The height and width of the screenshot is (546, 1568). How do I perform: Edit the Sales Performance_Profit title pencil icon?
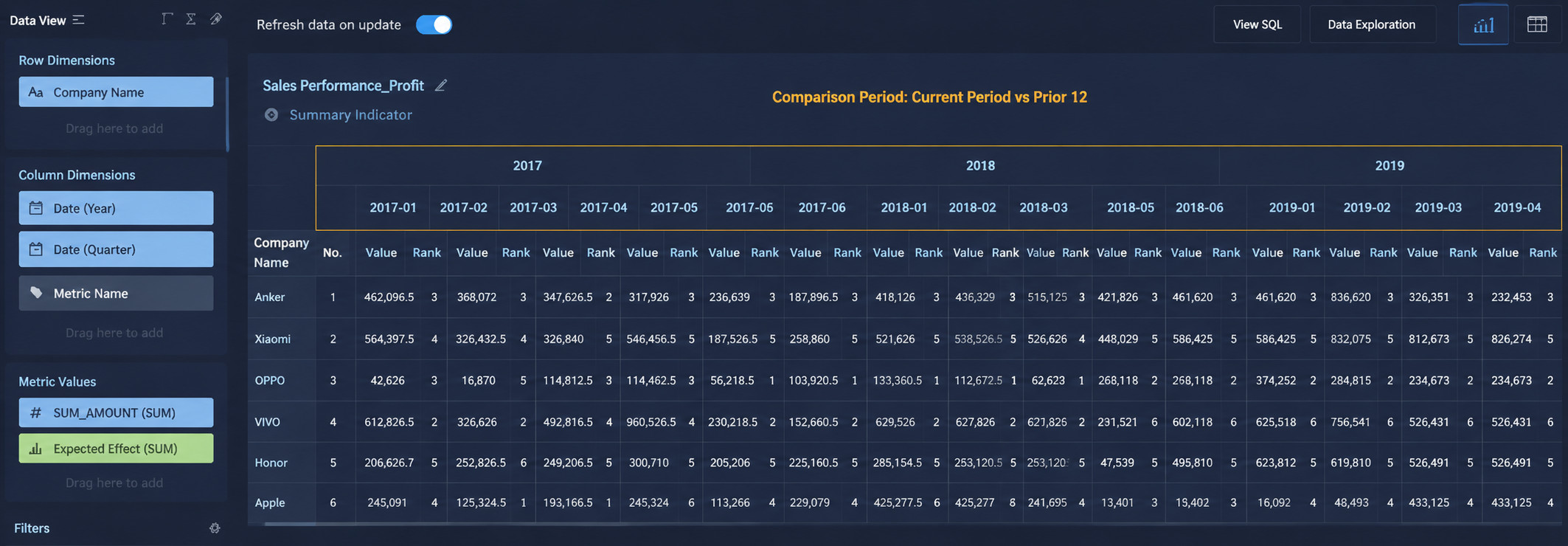click(x=441, y=86)
